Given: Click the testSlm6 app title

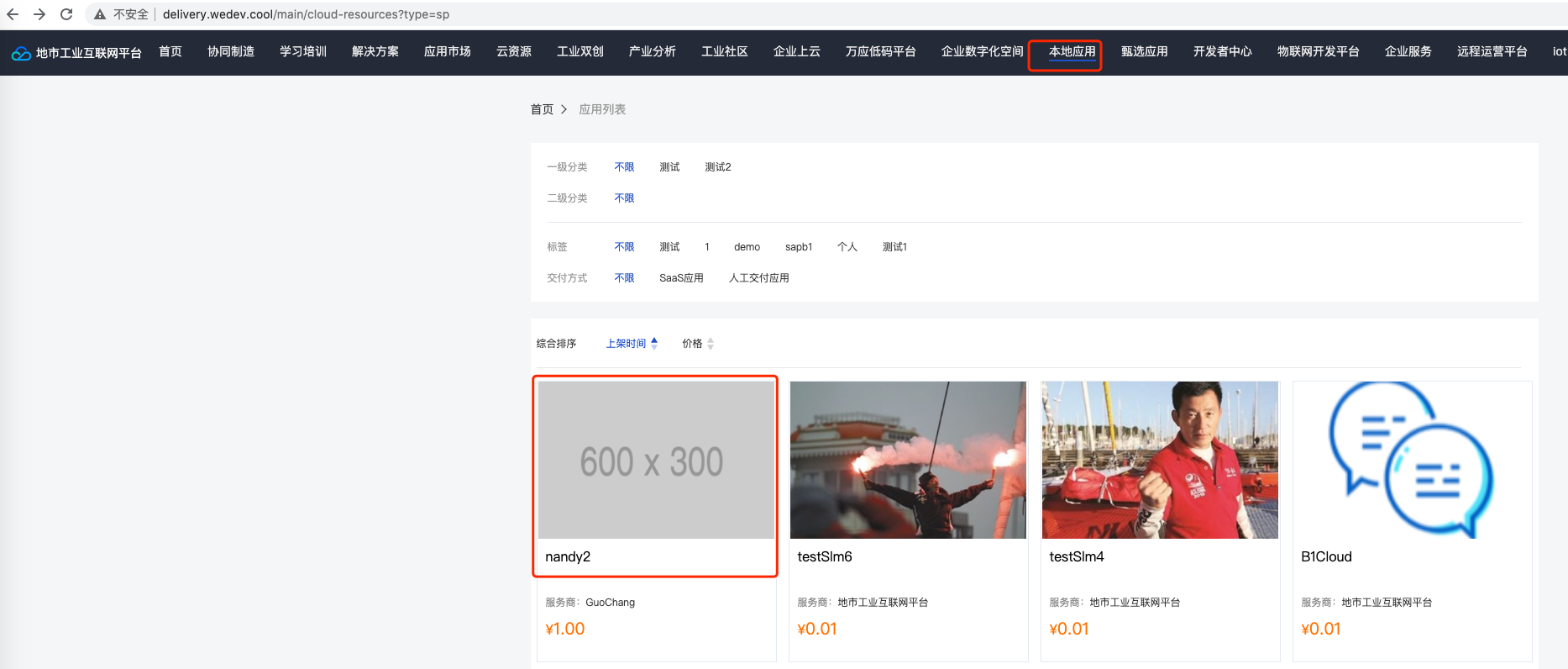Looking at the screenshot, I should point(825,557).
